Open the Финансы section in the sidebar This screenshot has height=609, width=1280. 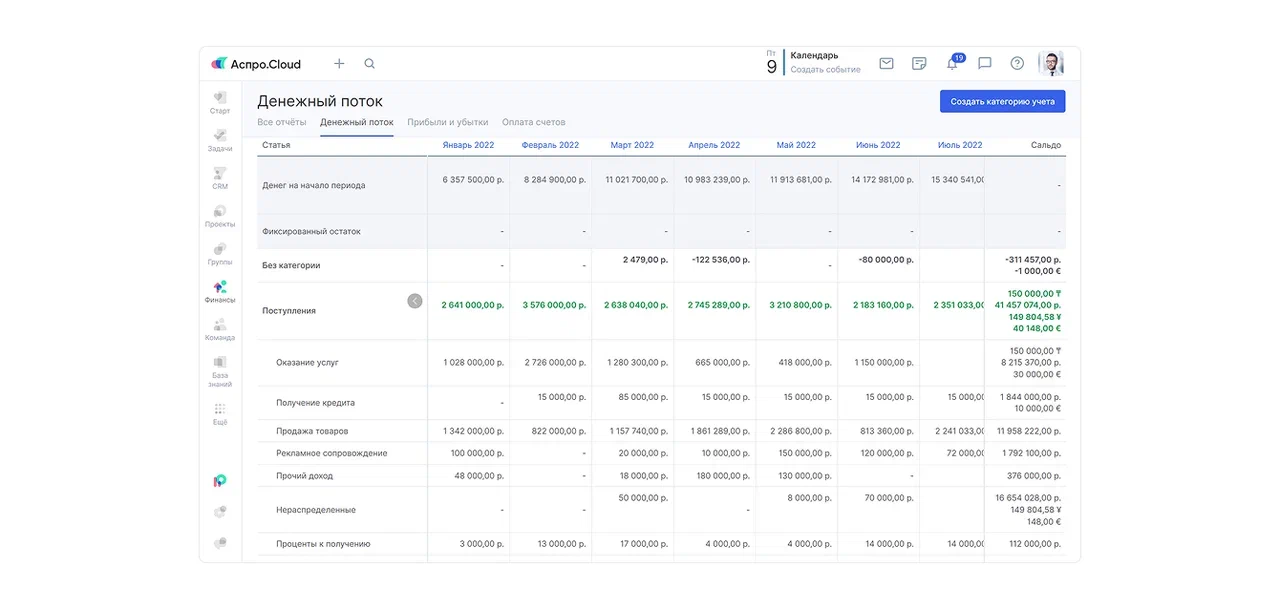220,291
